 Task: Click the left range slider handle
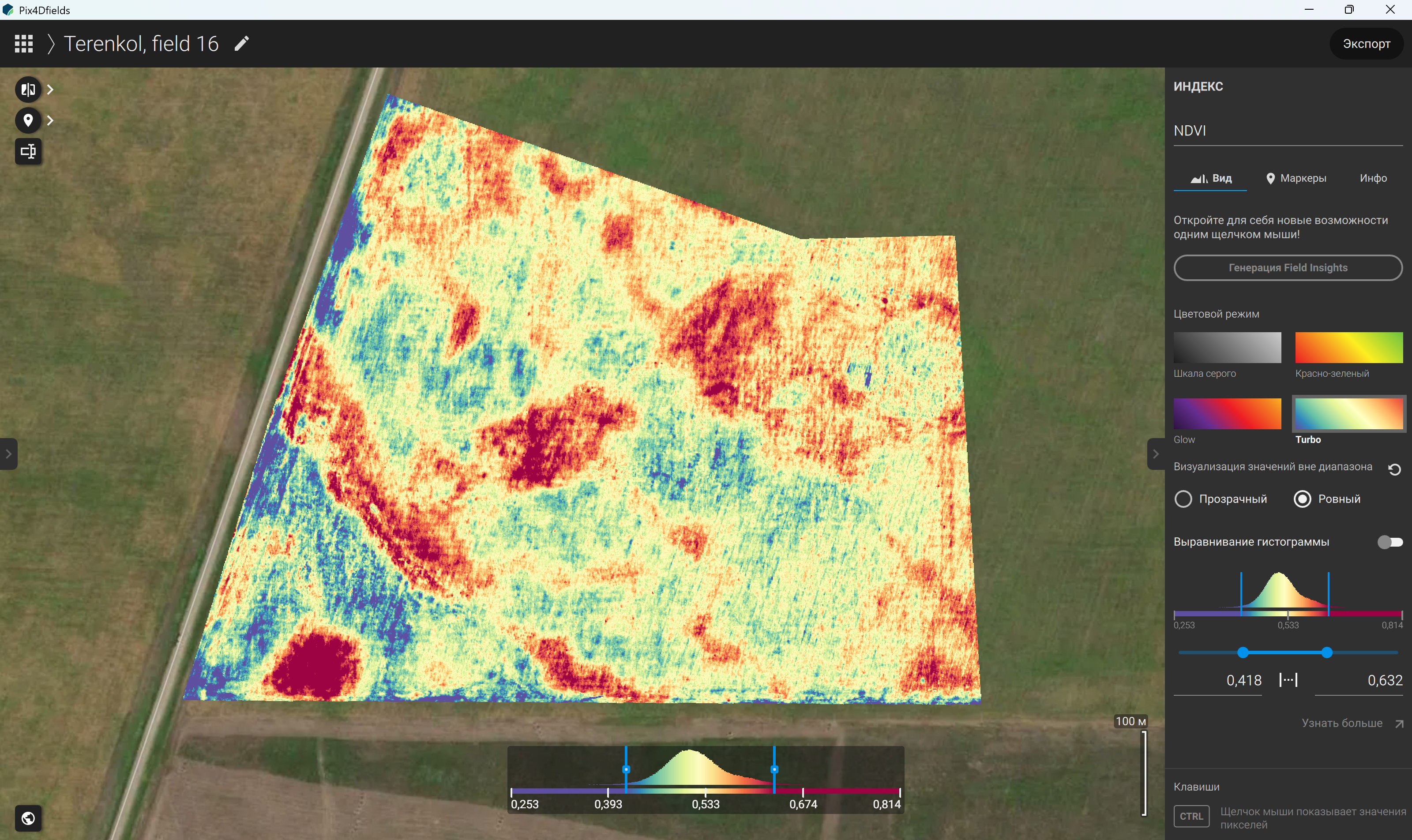[x=1243, y=652]
